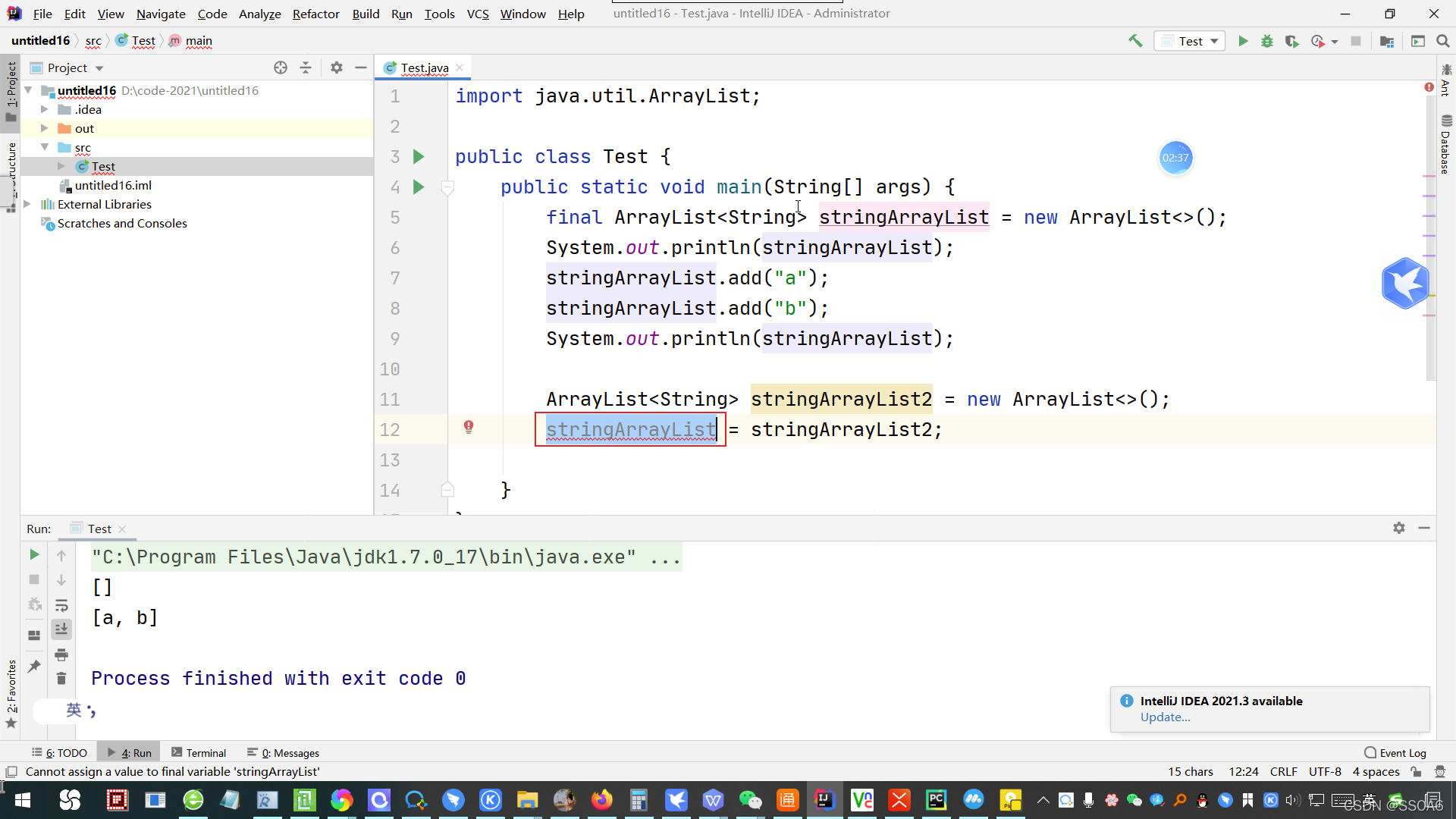Click UTF-8 encoding in status bar
The height and width of the screenshot is (819, 1456).
[1325, 772]
